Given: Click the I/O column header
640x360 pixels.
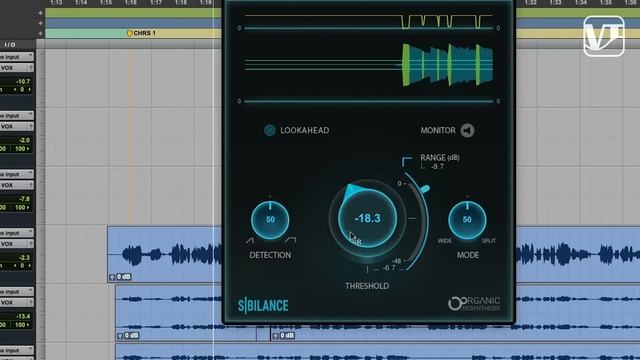Looking at the screenshot, I should click(10, 44).
